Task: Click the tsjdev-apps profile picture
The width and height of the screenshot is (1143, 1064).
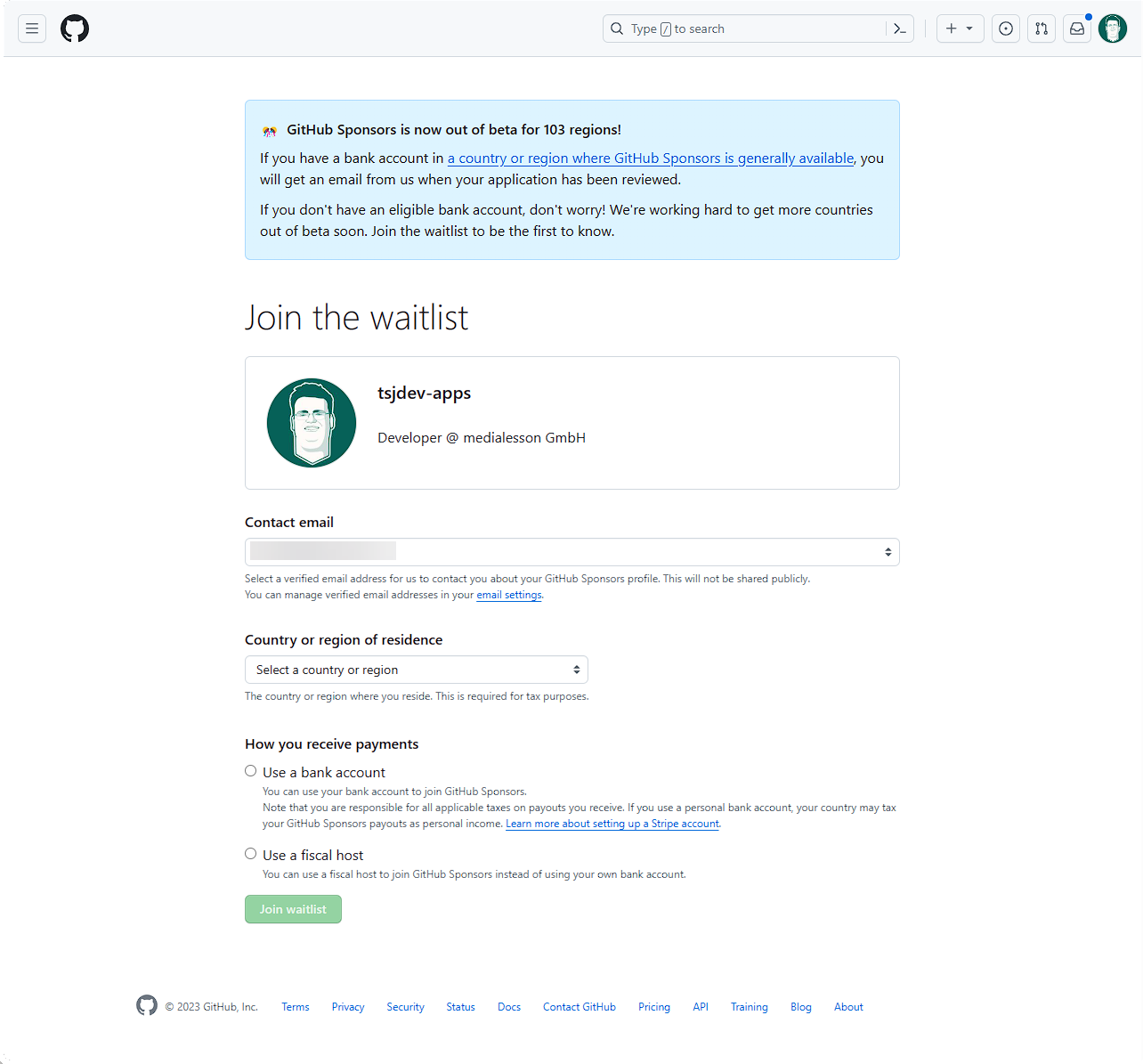Action: [312, 423]
